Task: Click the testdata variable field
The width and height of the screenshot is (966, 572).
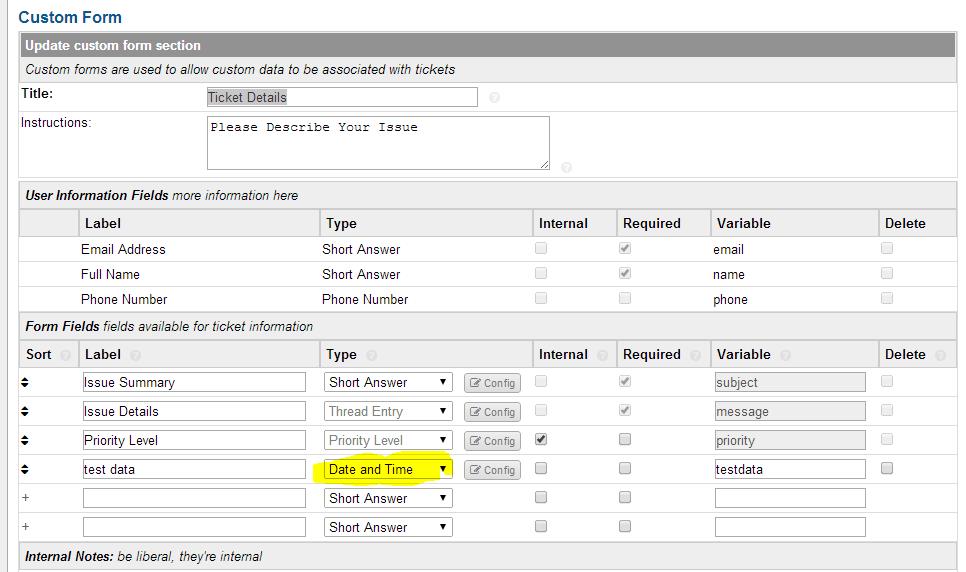Action: 790,469
